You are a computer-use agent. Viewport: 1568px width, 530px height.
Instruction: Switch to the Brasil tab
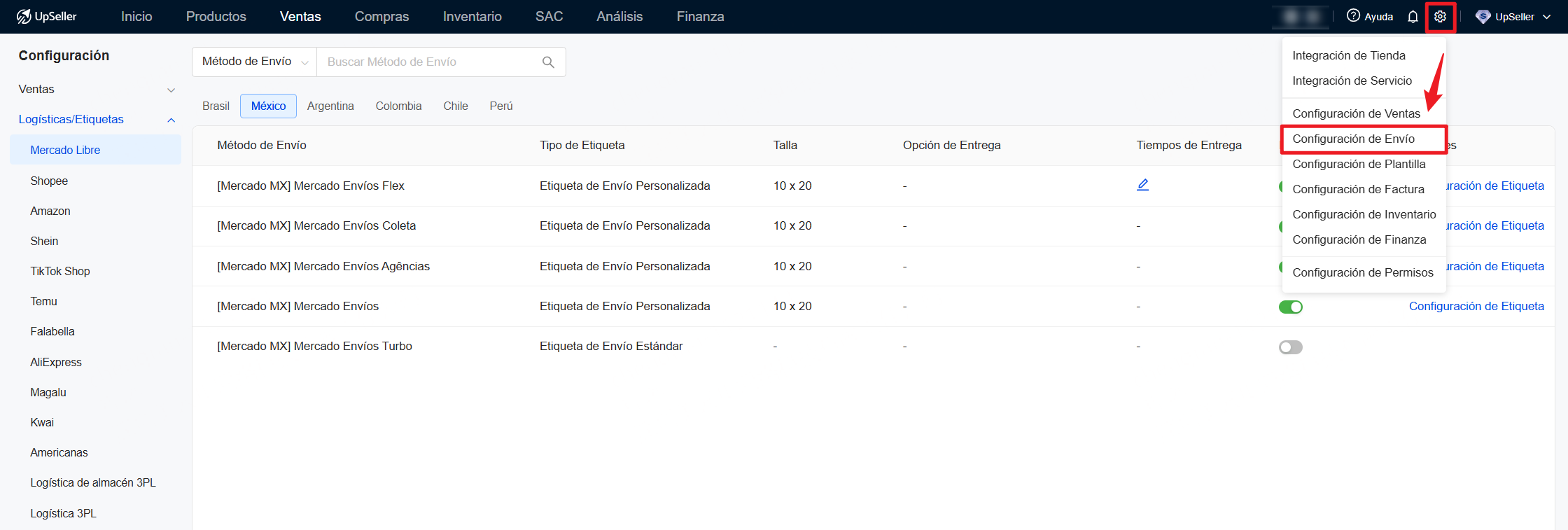[x=216, y=106]
